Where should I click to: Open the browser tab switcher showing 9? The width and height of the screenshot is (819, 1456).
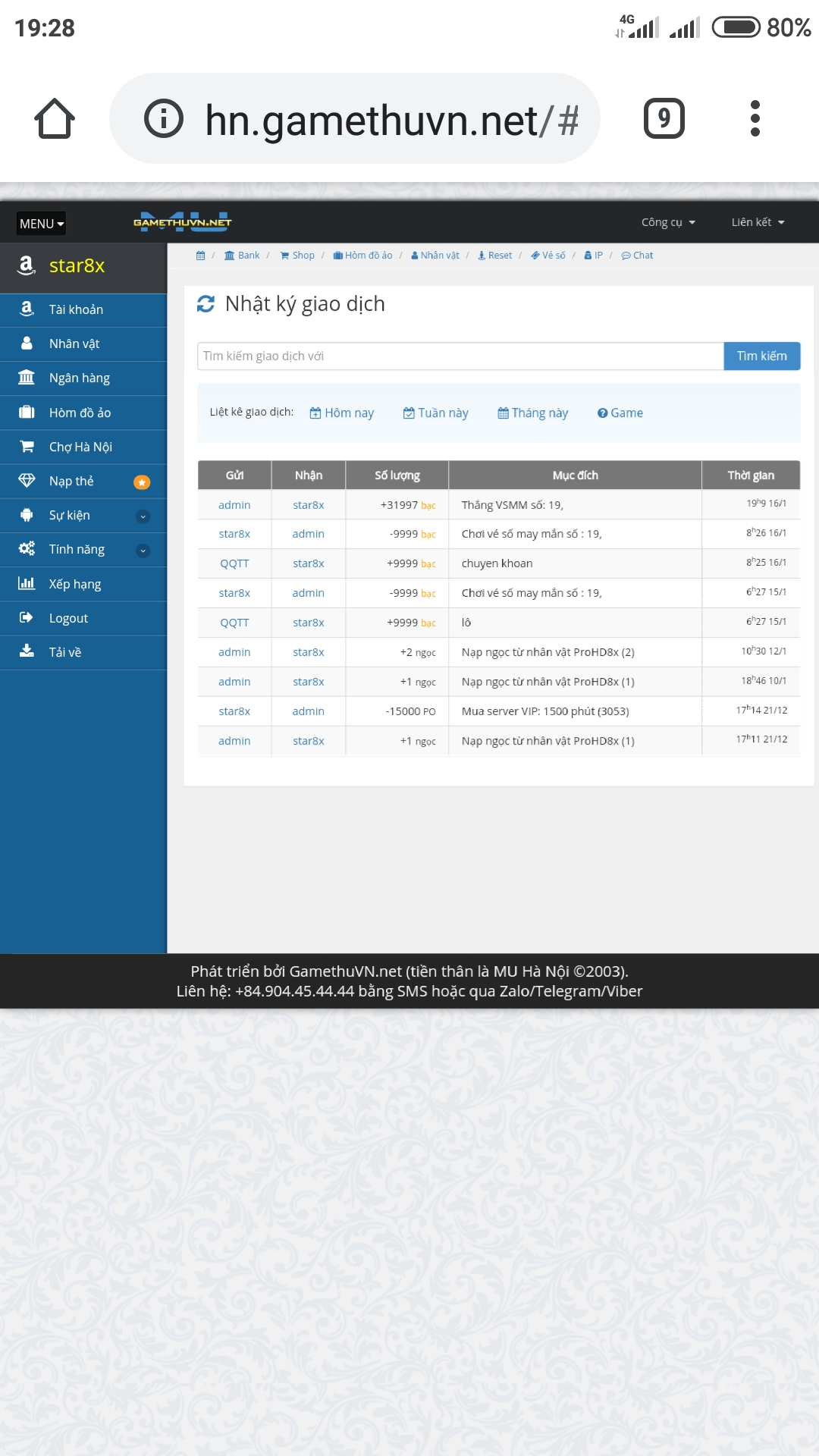664,118
